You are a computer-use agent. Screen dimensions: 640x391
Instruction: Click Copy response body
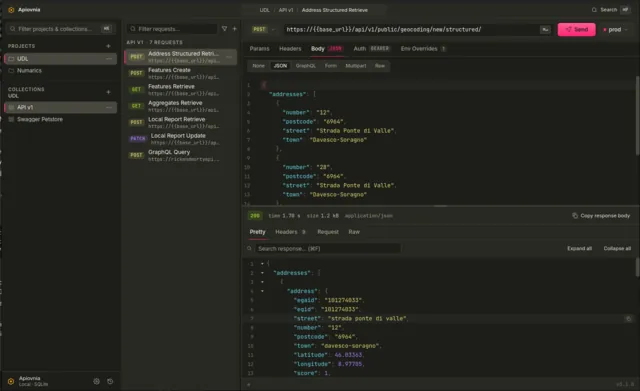pos(601,215)
